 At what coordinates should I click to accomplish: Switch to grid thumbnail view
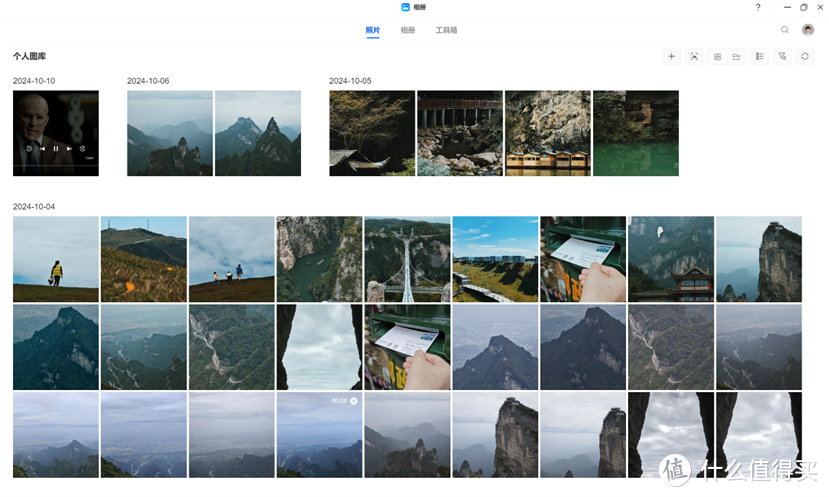coord(717,57)
